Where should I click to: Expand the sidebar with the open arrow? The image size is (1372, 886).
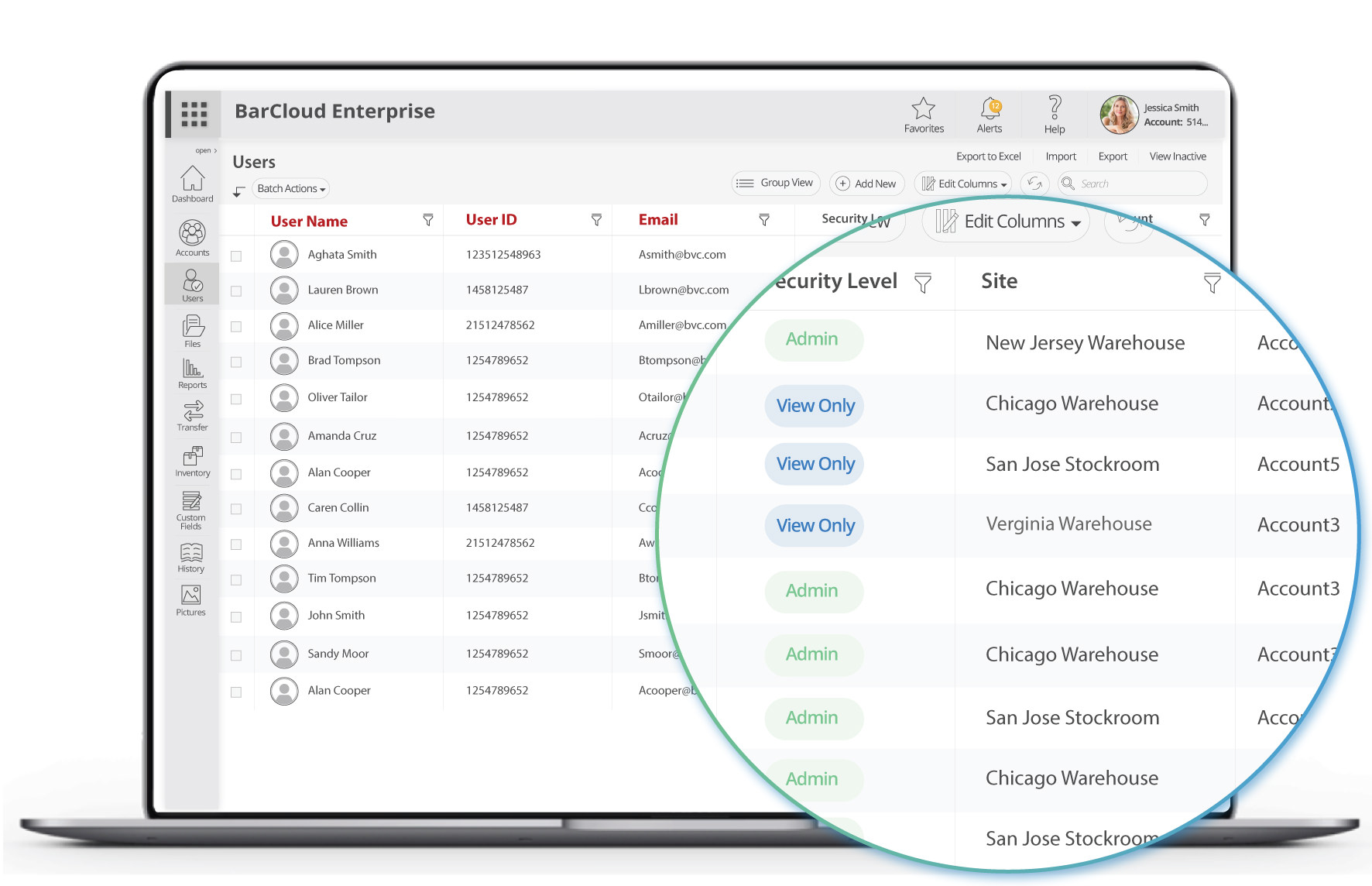click(x=206, y=150)
